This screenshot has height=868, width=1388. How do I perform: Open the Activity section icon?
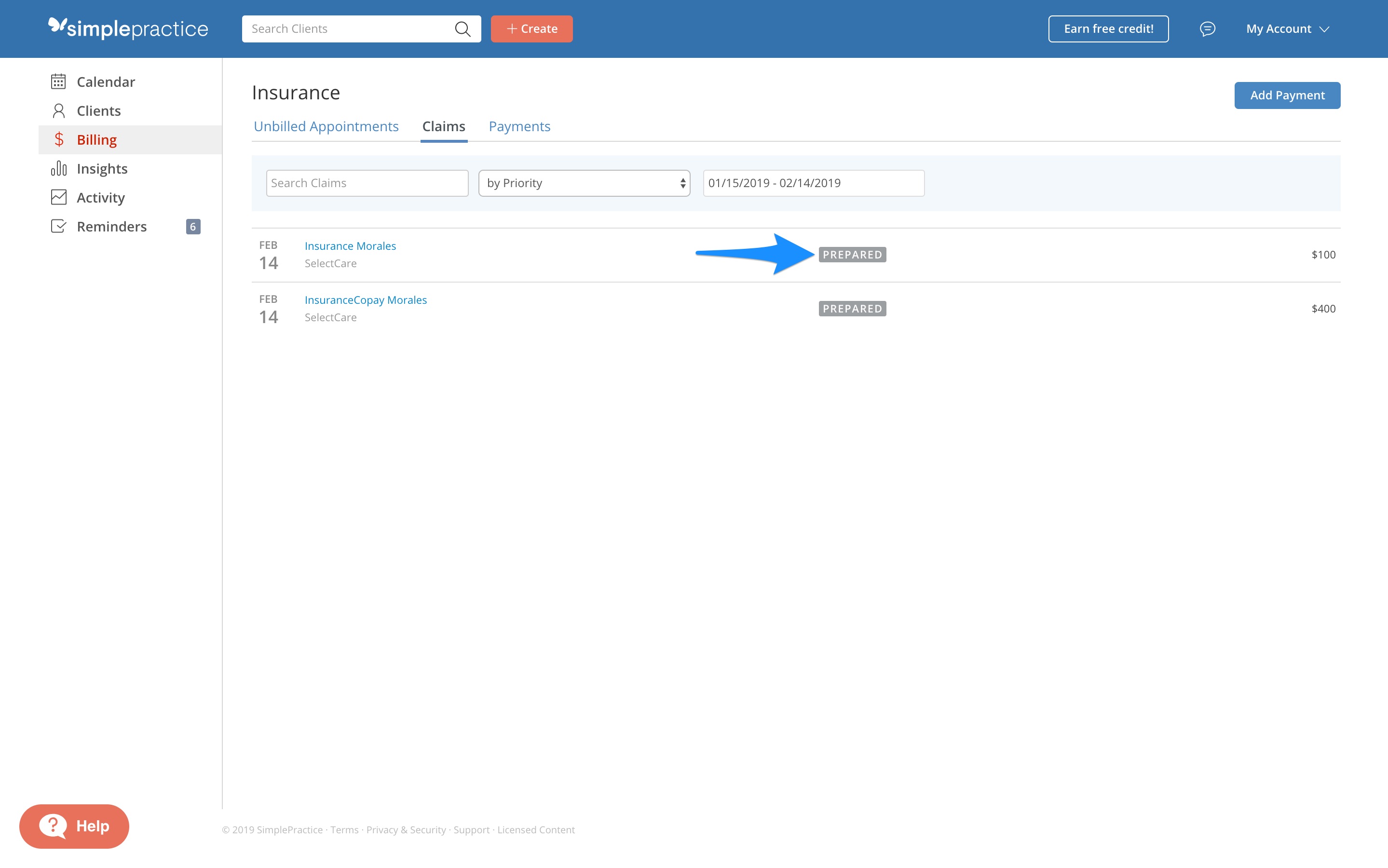click(59, 197)
